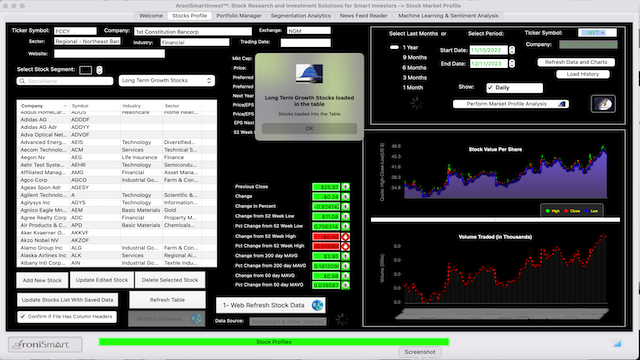The width and height of the screenshot is (640, 360).
Task: Click the Screenshot button at the bottom
Action: point(420,352)
